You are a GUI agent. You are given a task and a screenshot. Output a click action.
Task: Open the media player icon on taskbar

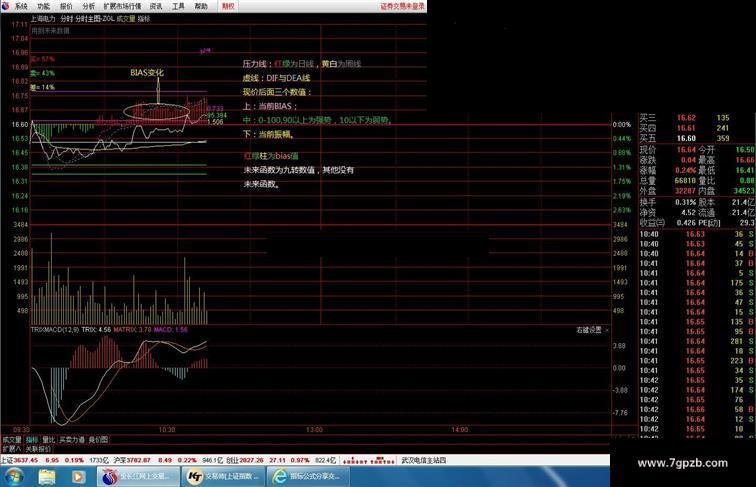pos(78,477)
